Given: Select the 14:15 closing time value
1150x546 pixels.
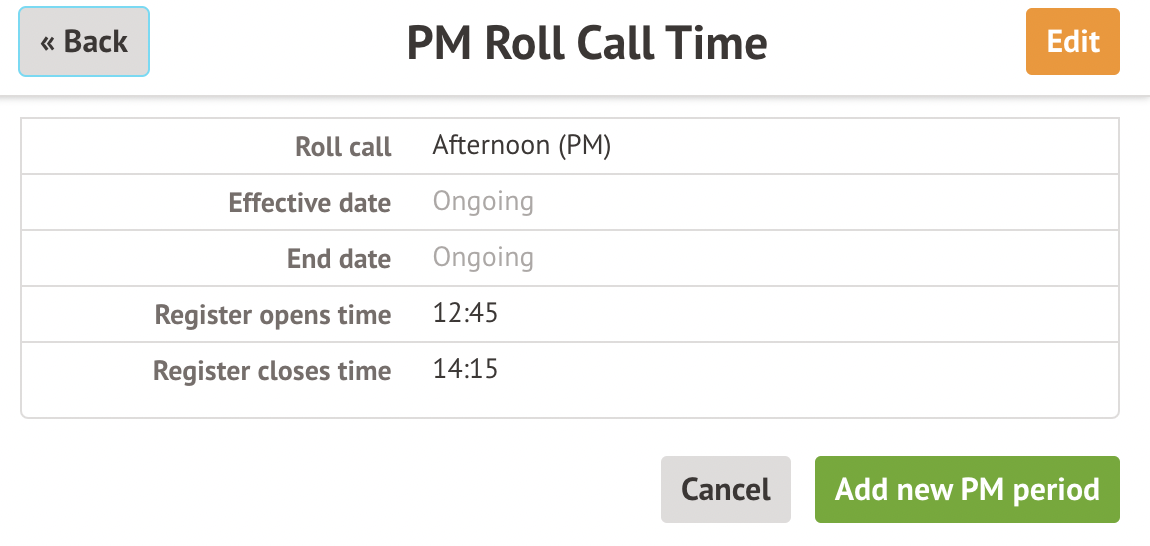Looking at the screenshot, I should tap(465, 370).
